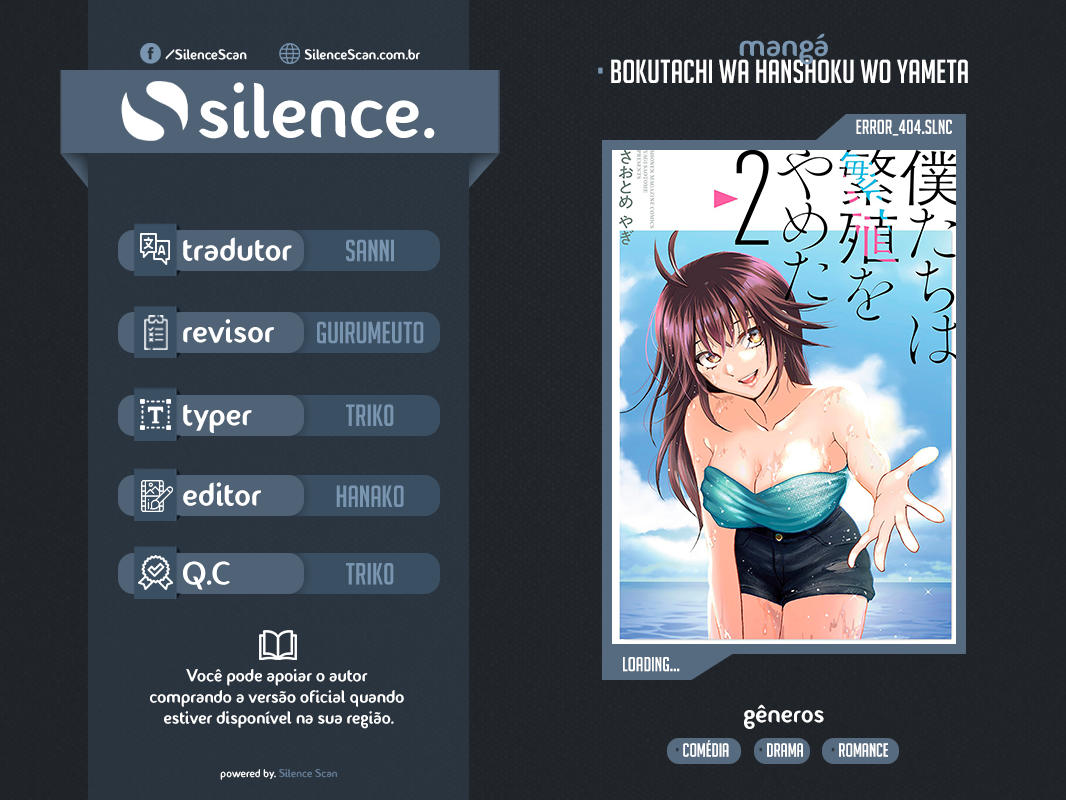Click the typer label
This screenshot has width=1066, height=800.
(x=216, y=417)
